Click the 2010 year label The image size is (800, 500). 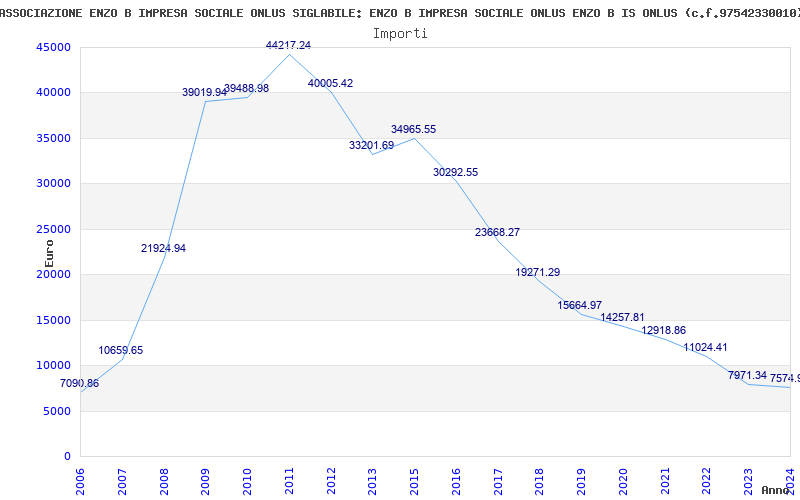coord(247,482)
